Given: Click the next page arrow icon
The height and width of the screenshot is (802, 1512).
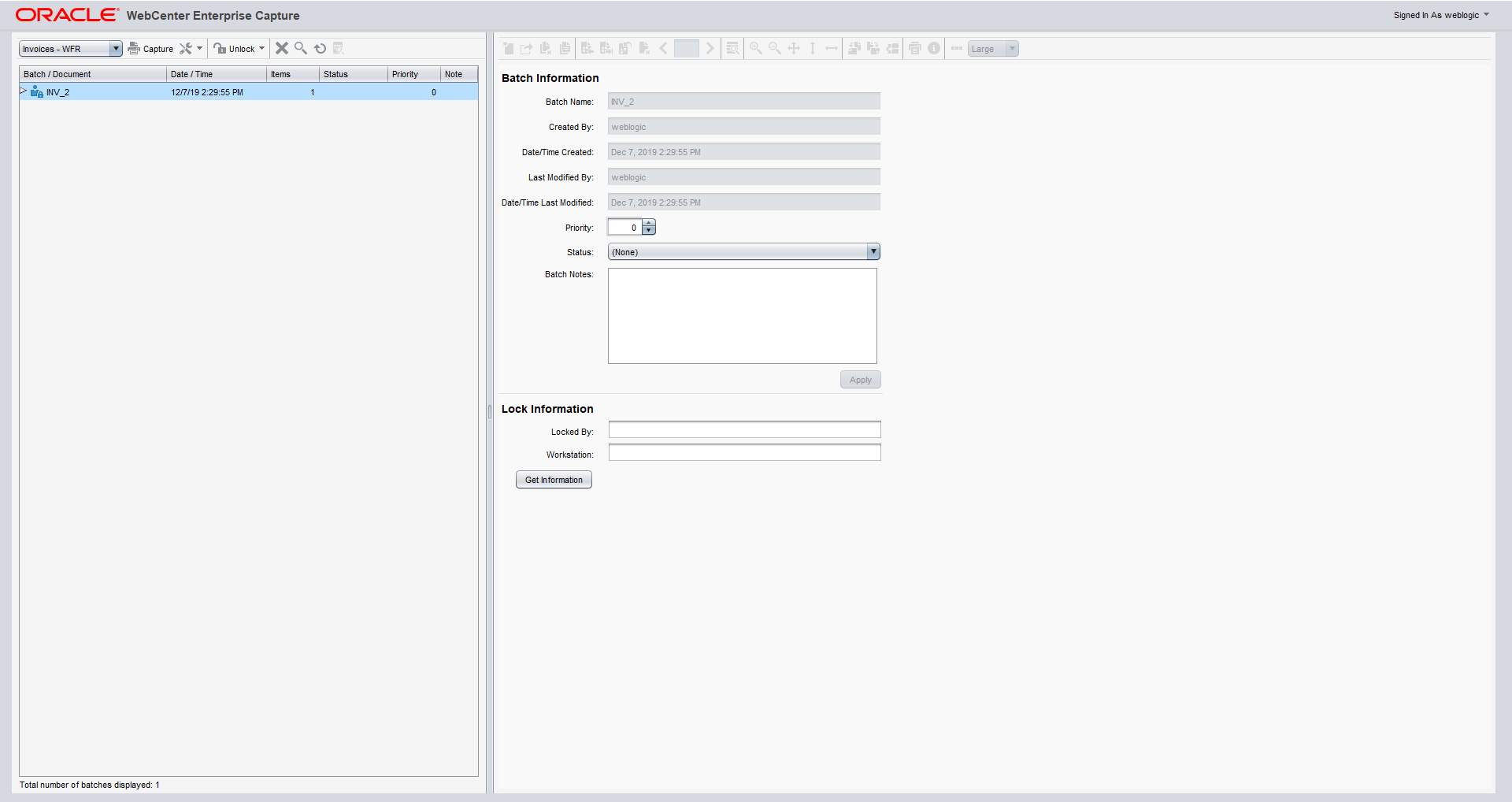Looking at the screenshot, I should click(710, 49).
